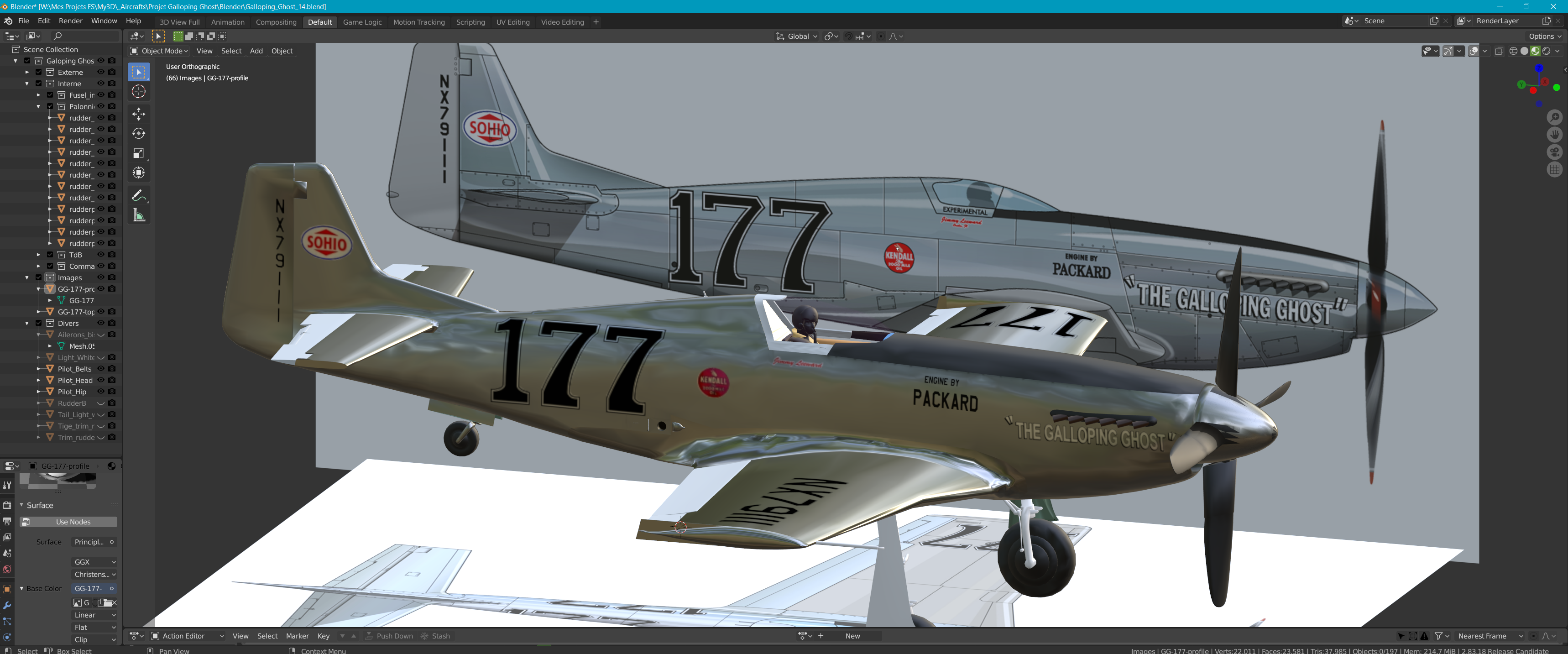Switch to the UV Editing workspace tab
1568x654 pixels.
click(x=512, y=22)
